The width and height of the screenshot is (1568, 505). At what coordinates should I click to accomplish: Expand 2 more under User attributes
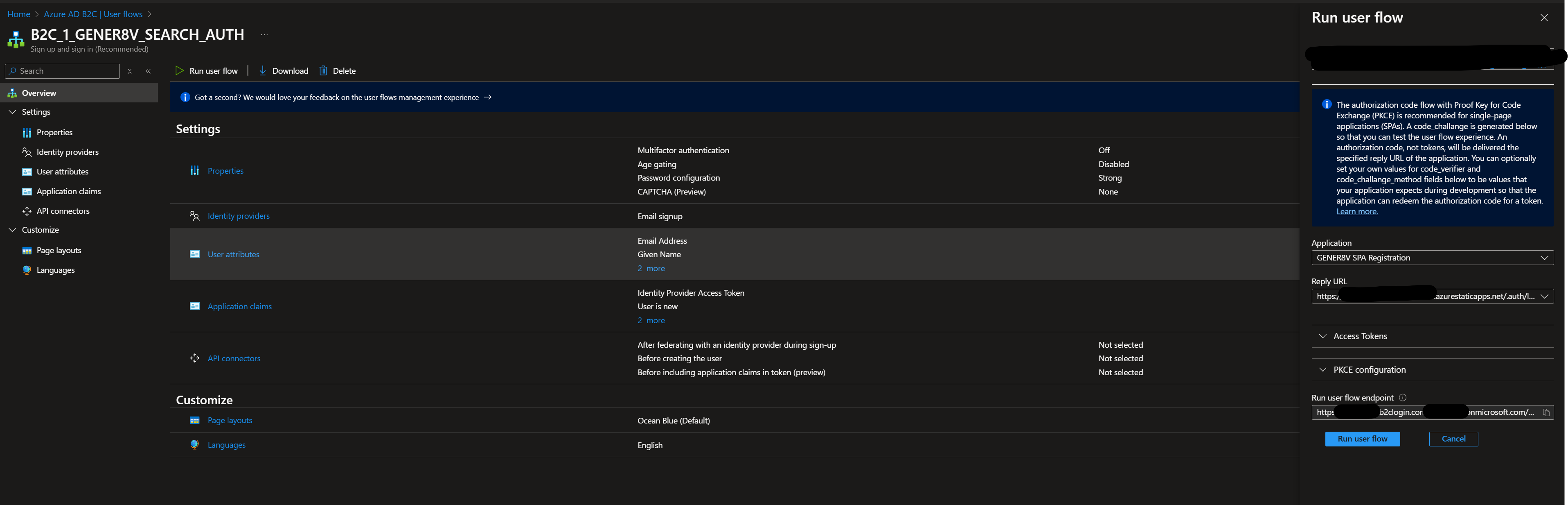pyautogui.click(x=651, y=268)
